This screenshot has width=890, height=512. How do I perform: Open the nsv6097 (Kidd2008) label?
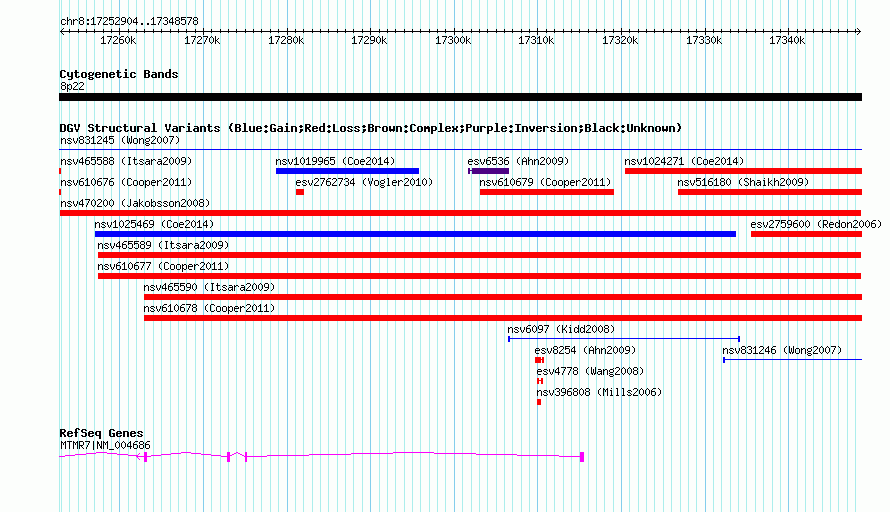click(561, 329)
